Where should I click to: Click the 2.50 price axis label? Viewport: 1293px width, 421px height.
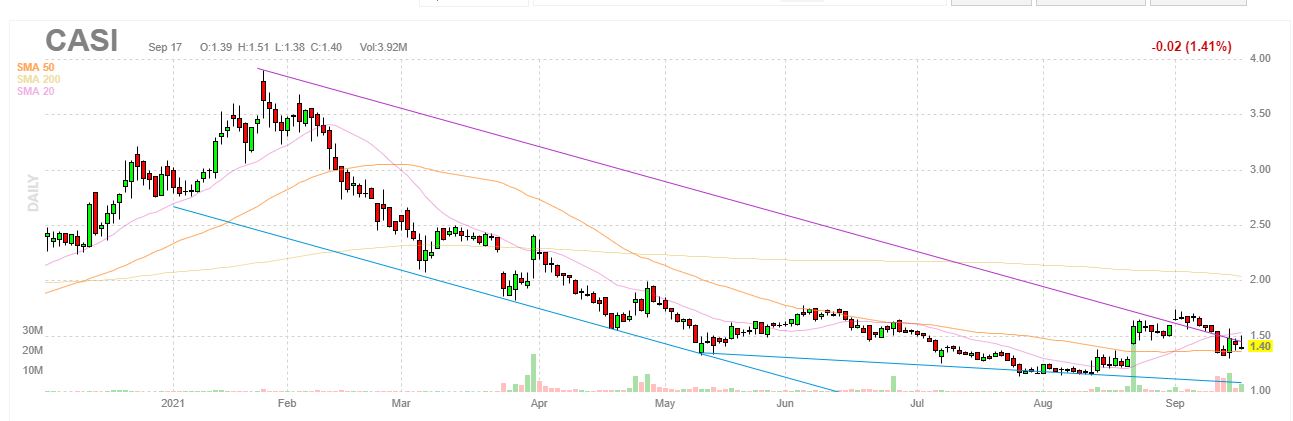(1260, 225)
